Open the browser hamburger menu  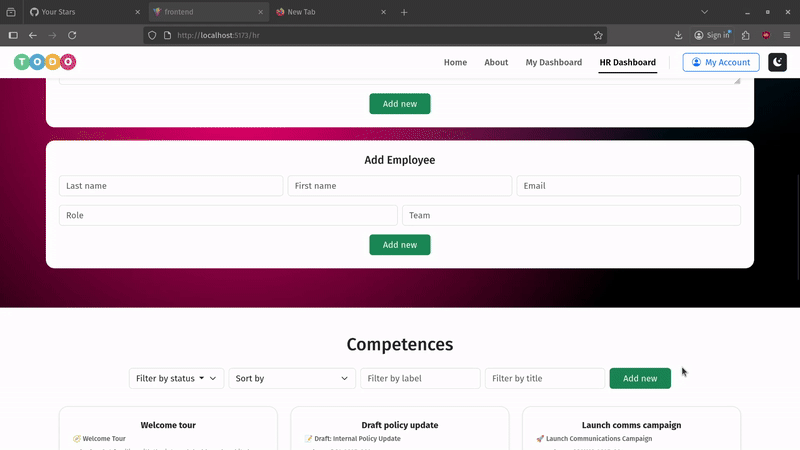[787, 35]
